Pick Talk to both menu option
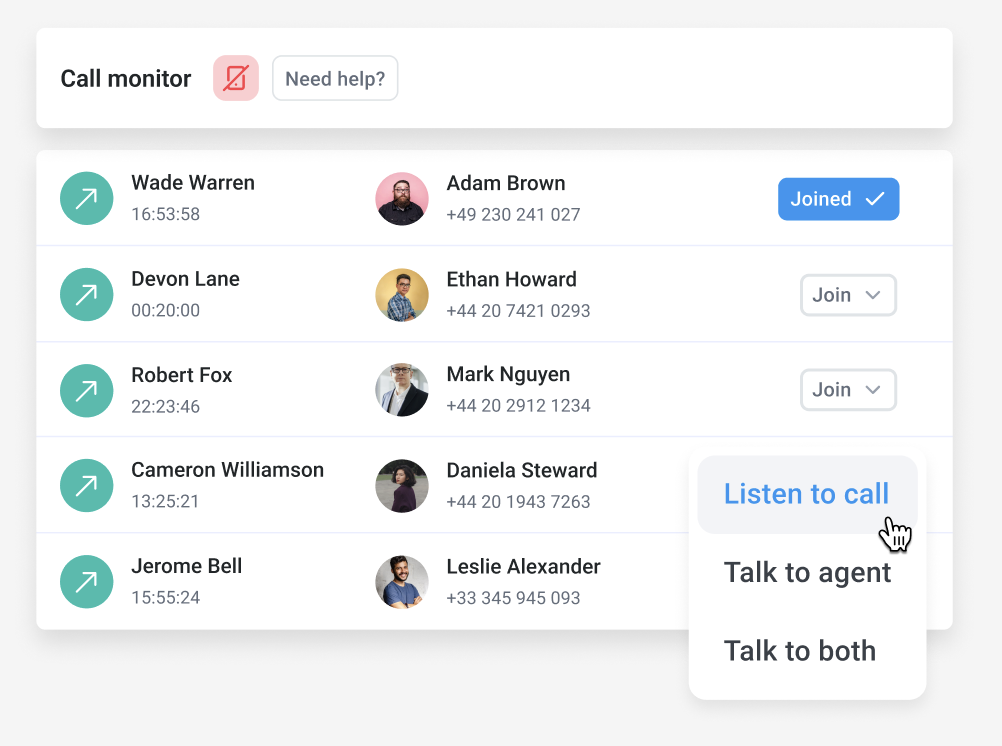Image resolution: width=1002 pixels, height=746 pixels. pyautogui.click(x=799, y=651)
